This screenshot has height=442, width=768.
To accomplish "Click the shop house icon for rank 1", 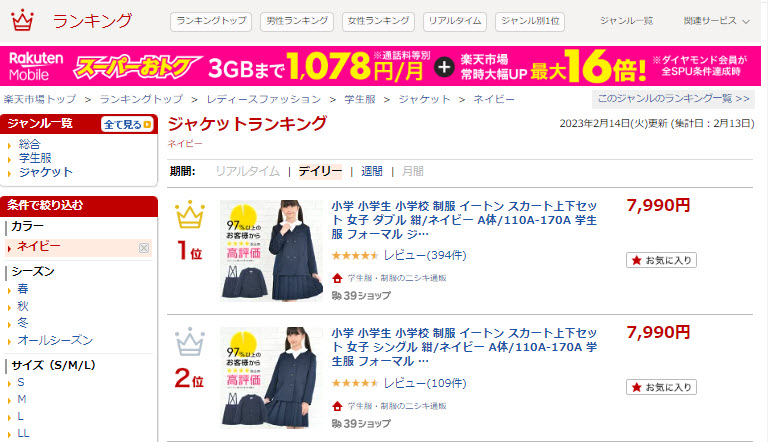I will [x=337, y=278].
